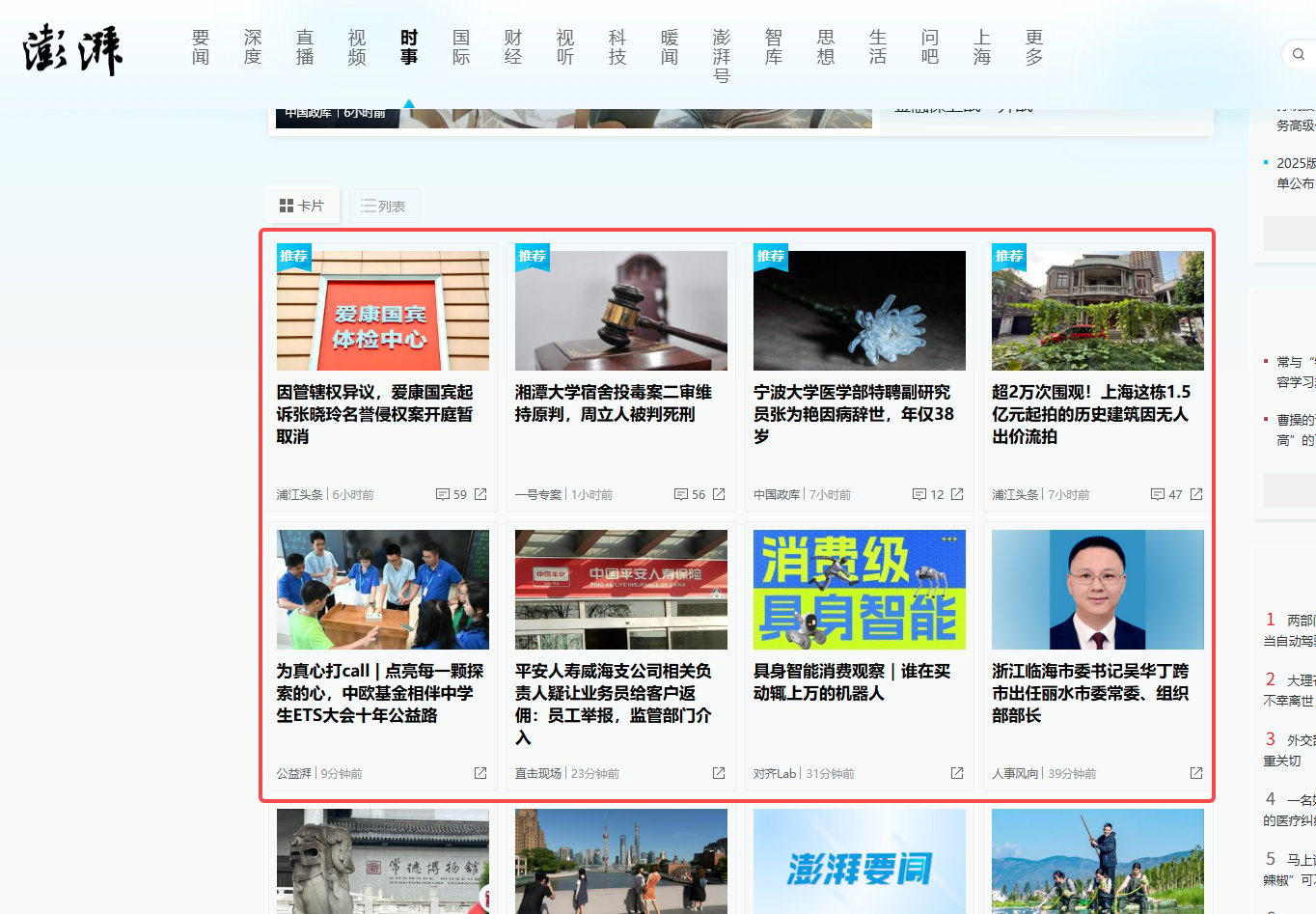Open 澎湃号 navigation tab
Screen dimensions: 1316x914
[722, 56]
